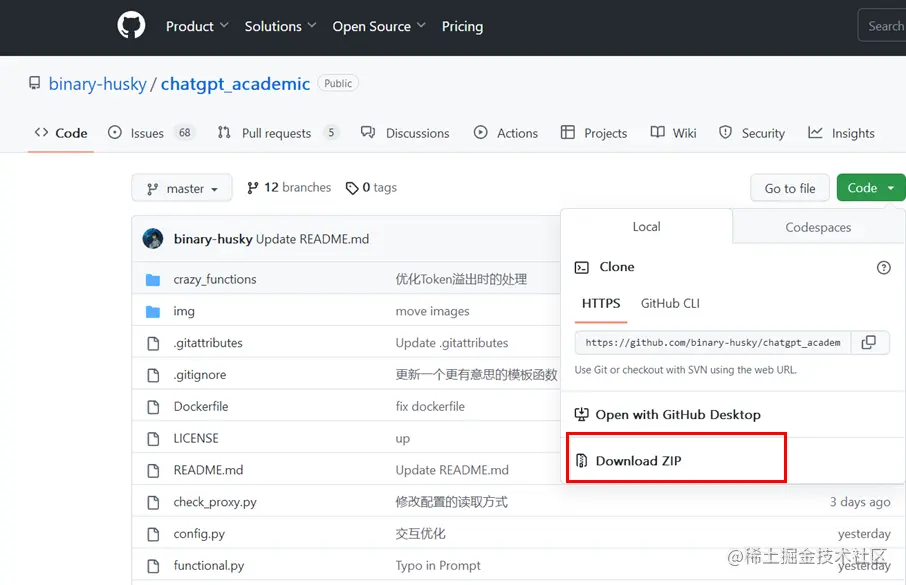Click the config.py file icon
Screen dimensions: 906x585
[153, 534]
